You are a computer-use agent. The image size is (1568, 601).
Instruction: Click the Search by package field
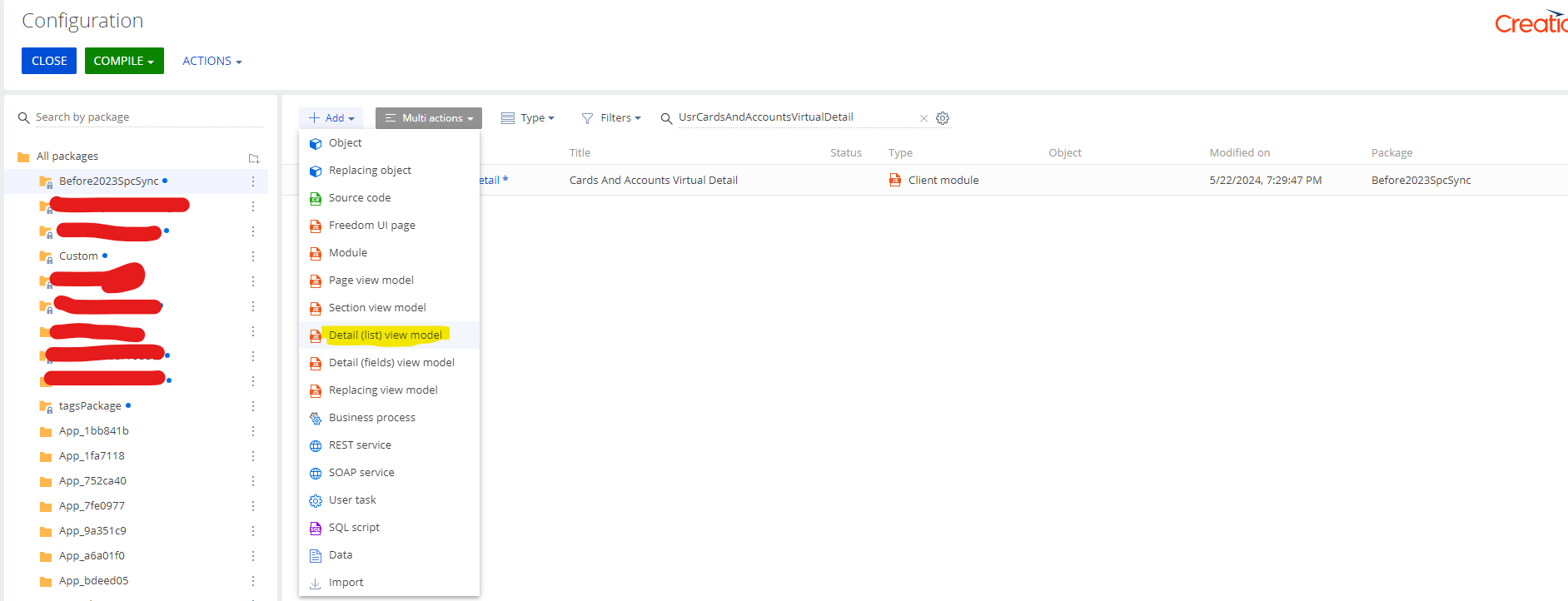click(148, 117)
